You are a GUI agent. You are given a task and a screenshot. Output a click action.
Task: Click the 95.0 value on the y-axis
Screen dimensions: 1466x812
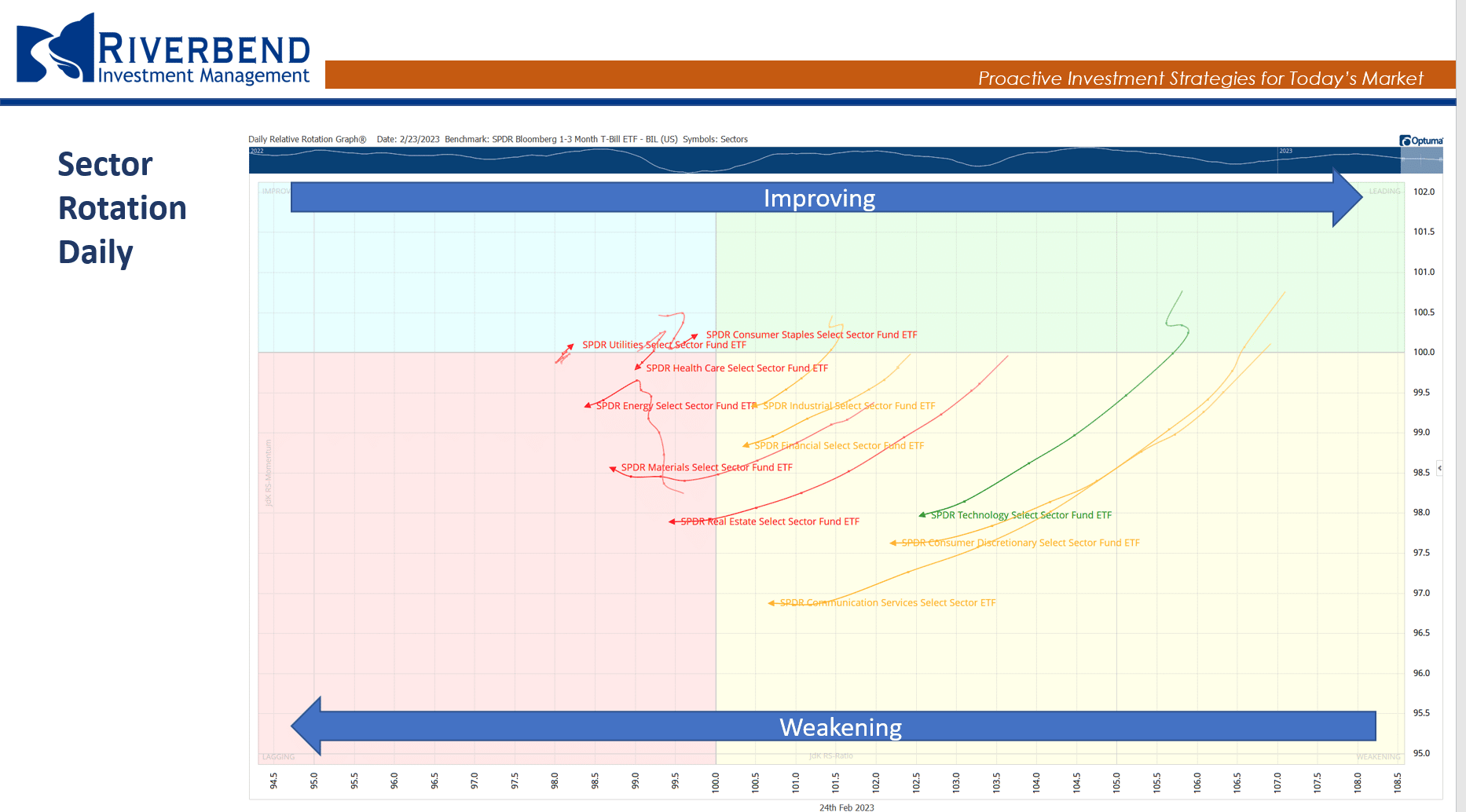(1421, 753)
